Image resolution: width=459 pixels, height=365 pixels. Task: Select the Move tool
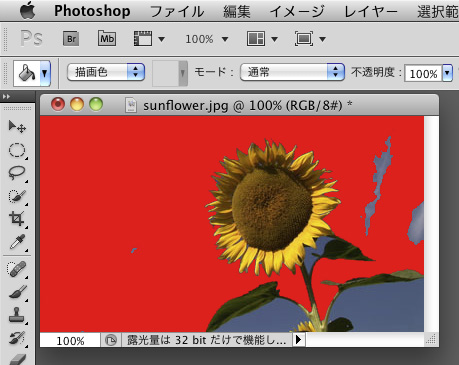(x=17, y=127)
